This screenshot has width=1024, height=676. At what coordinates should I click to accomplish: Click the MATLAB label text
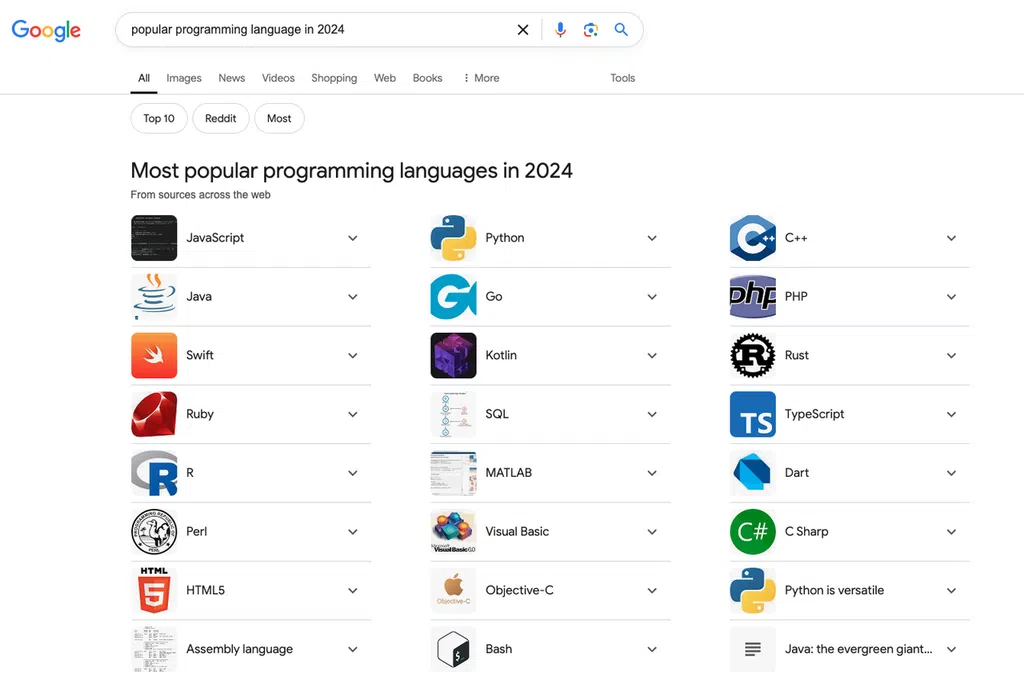pyautogui.click(x=509, y=472)
